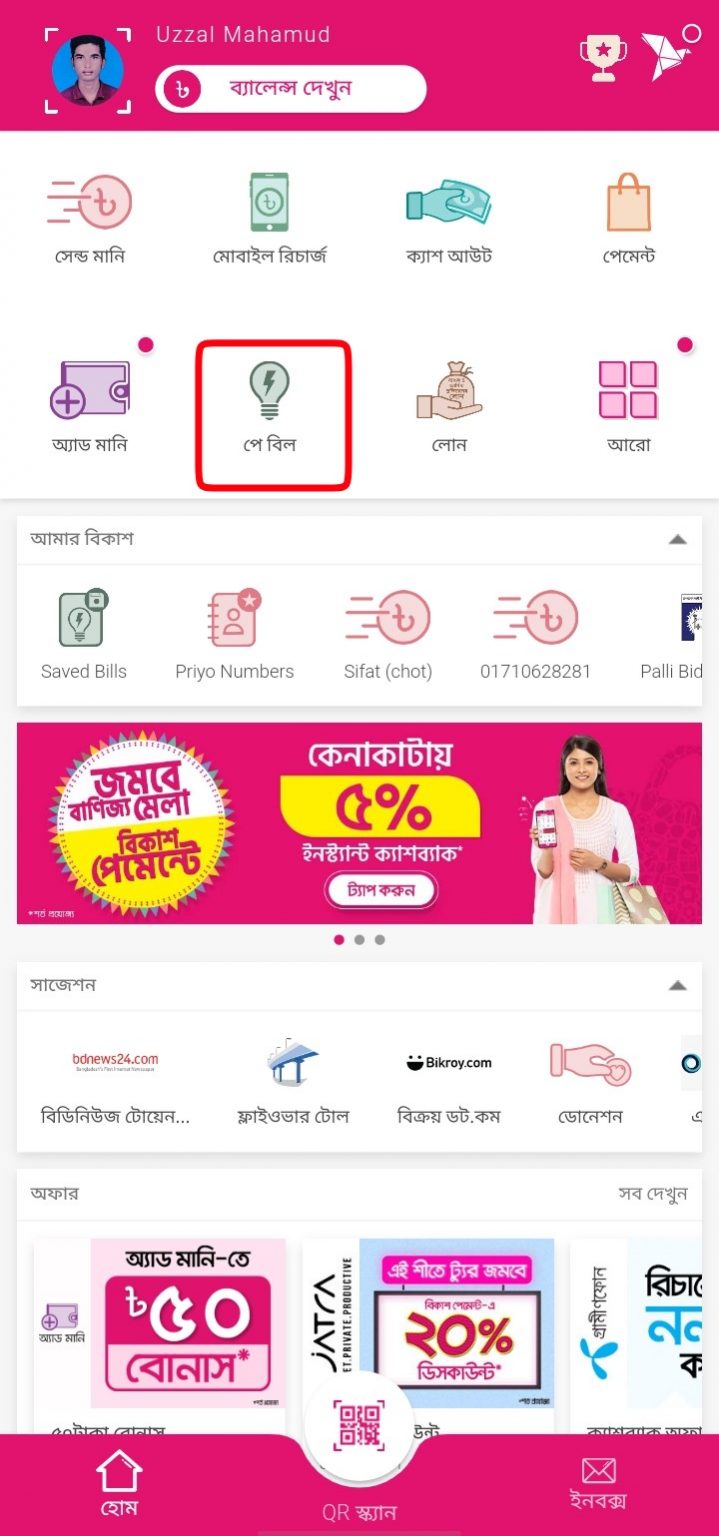Open the Cash Out icon
Screen dimensions: 719x1536
[x=449, y=202]
